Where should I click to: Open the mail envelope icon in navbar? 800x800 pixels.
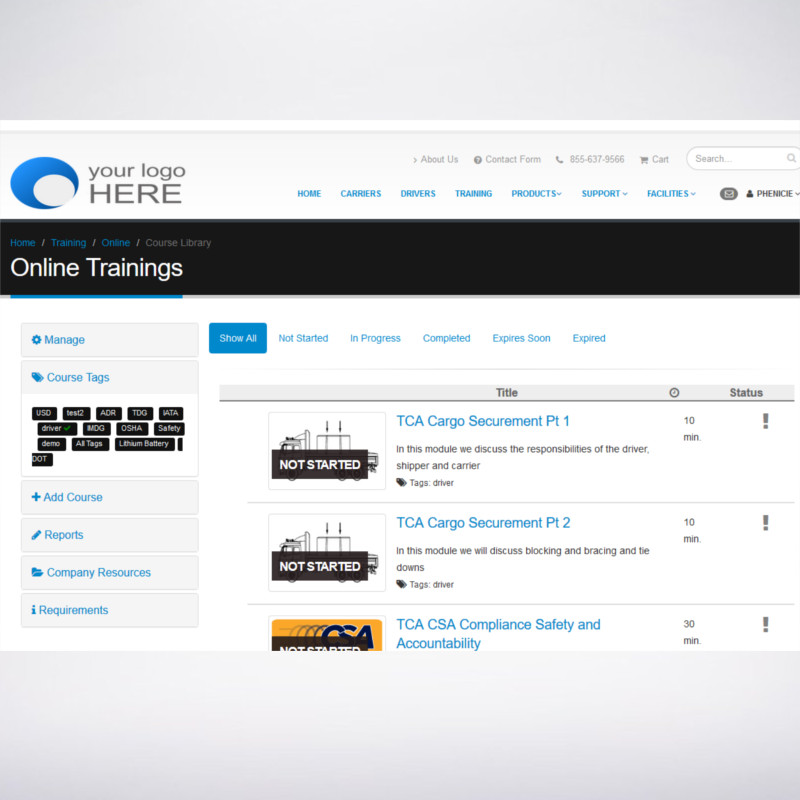point(728,194)
